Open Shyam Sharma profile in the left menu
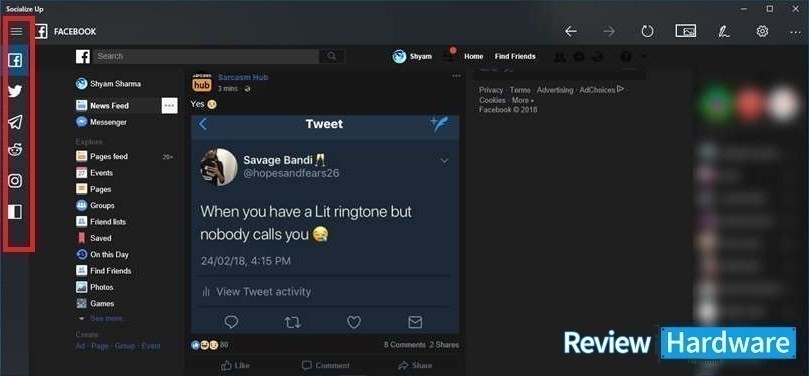The image size is (809, 376). pos(108,84)
